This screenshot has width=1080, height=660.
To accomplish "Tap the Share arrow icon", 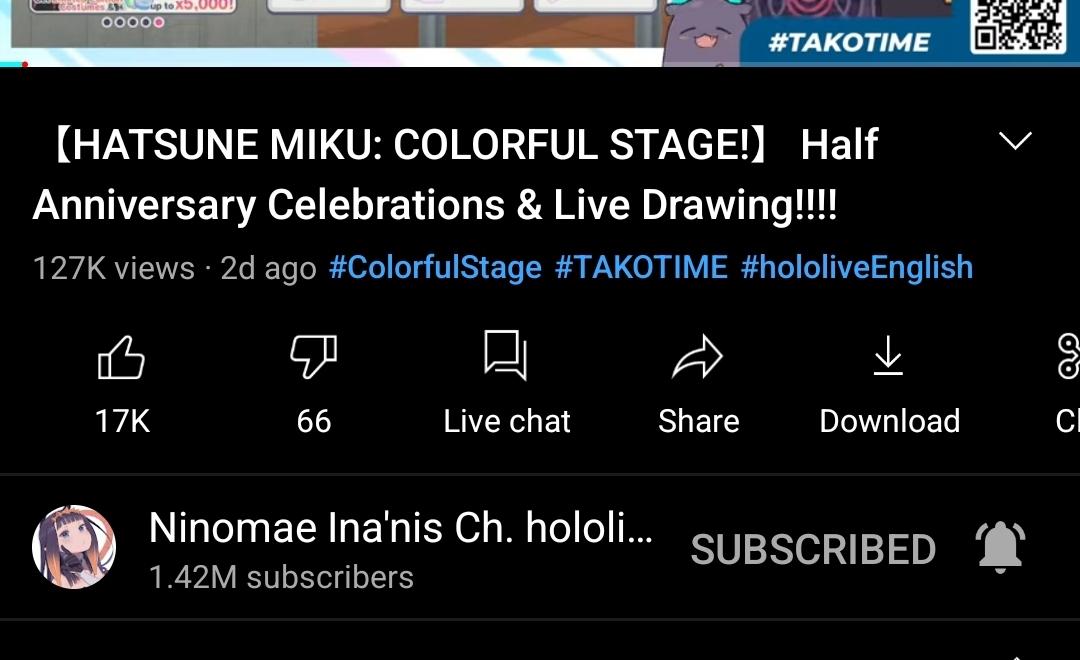I will [697, 357].
